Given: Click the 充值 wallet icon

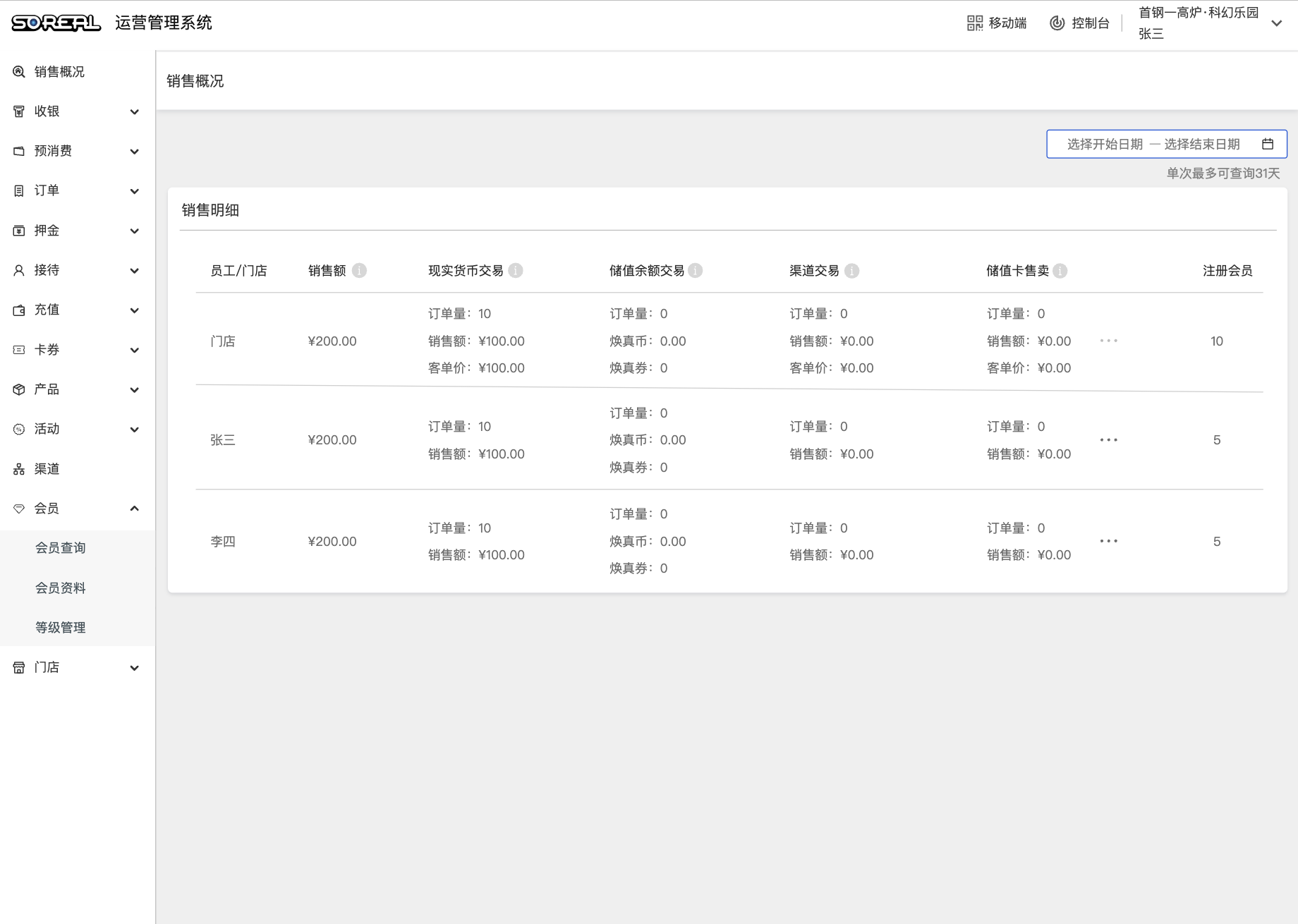Looking at the screenshot, I should coord(19,310).
